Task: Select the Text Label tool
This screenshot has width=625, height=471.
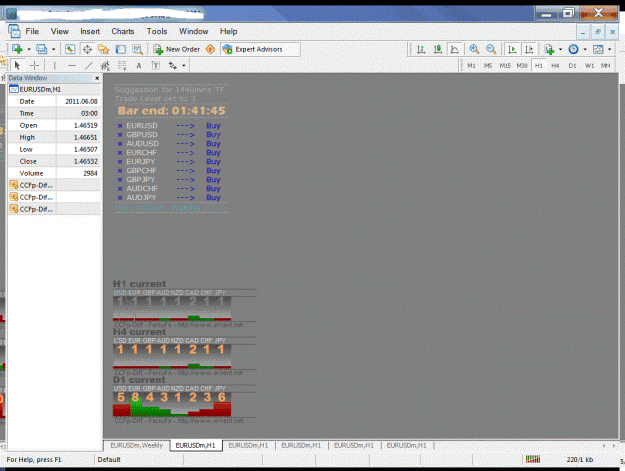Action: pyautogui.click(x=155, y=65)
